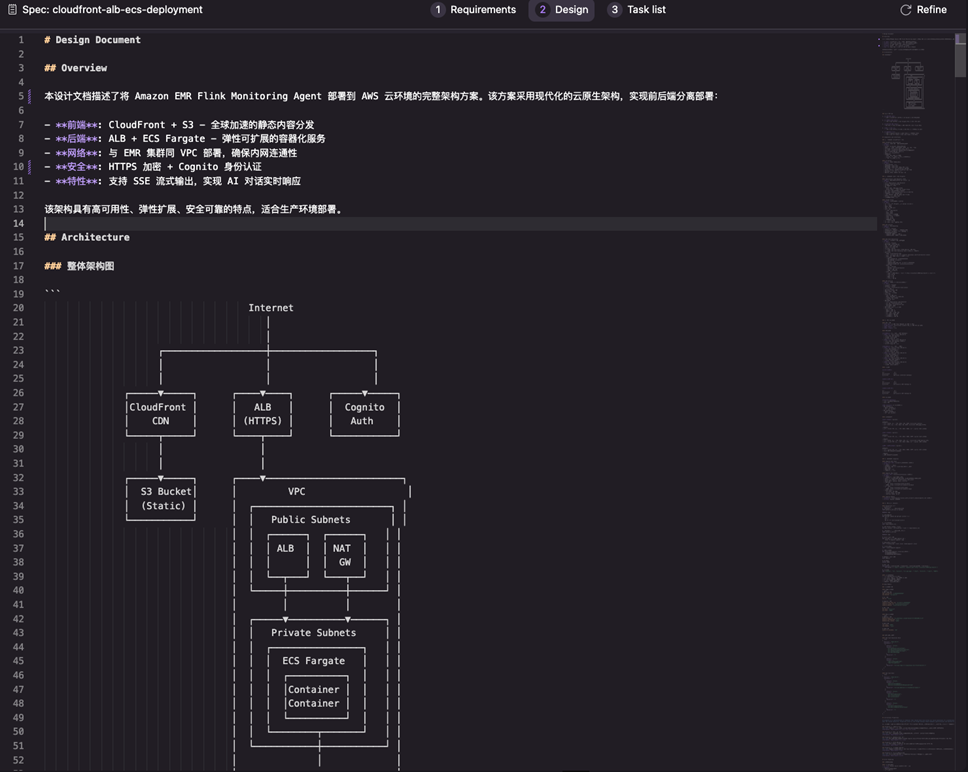The height and width of the screenshot is (772, 968).
Task: Click line number 20 in the gutter
Action: point(19,308)
